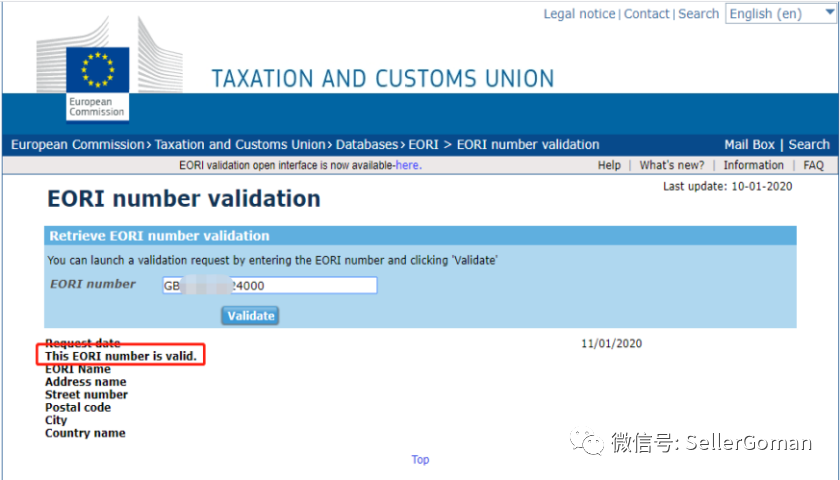Open Mail Box link
840x480 pixels.
tap(749, 145)
